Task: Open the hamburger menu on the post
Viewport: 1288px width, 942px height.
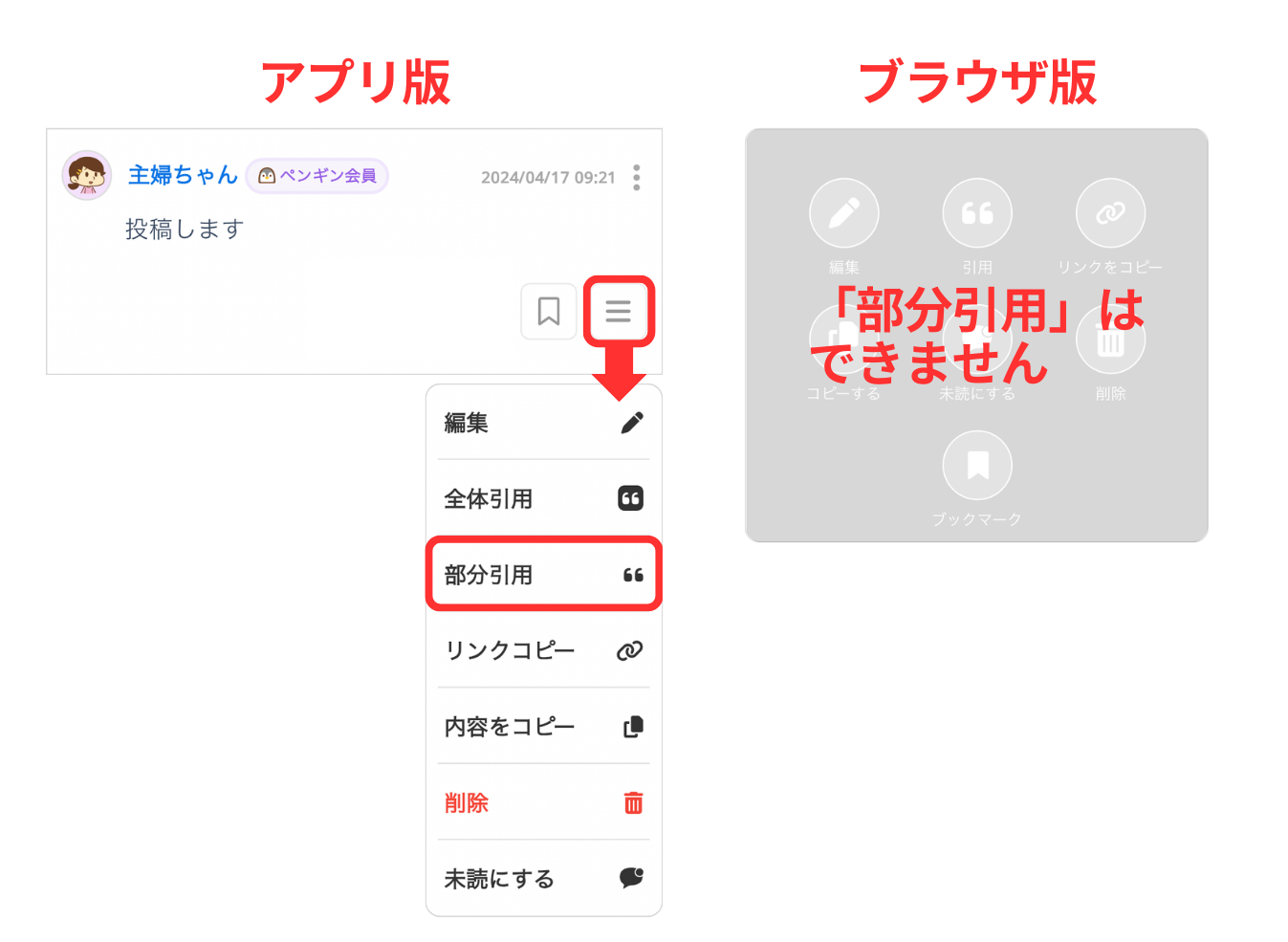Action: tap(618, 311)
